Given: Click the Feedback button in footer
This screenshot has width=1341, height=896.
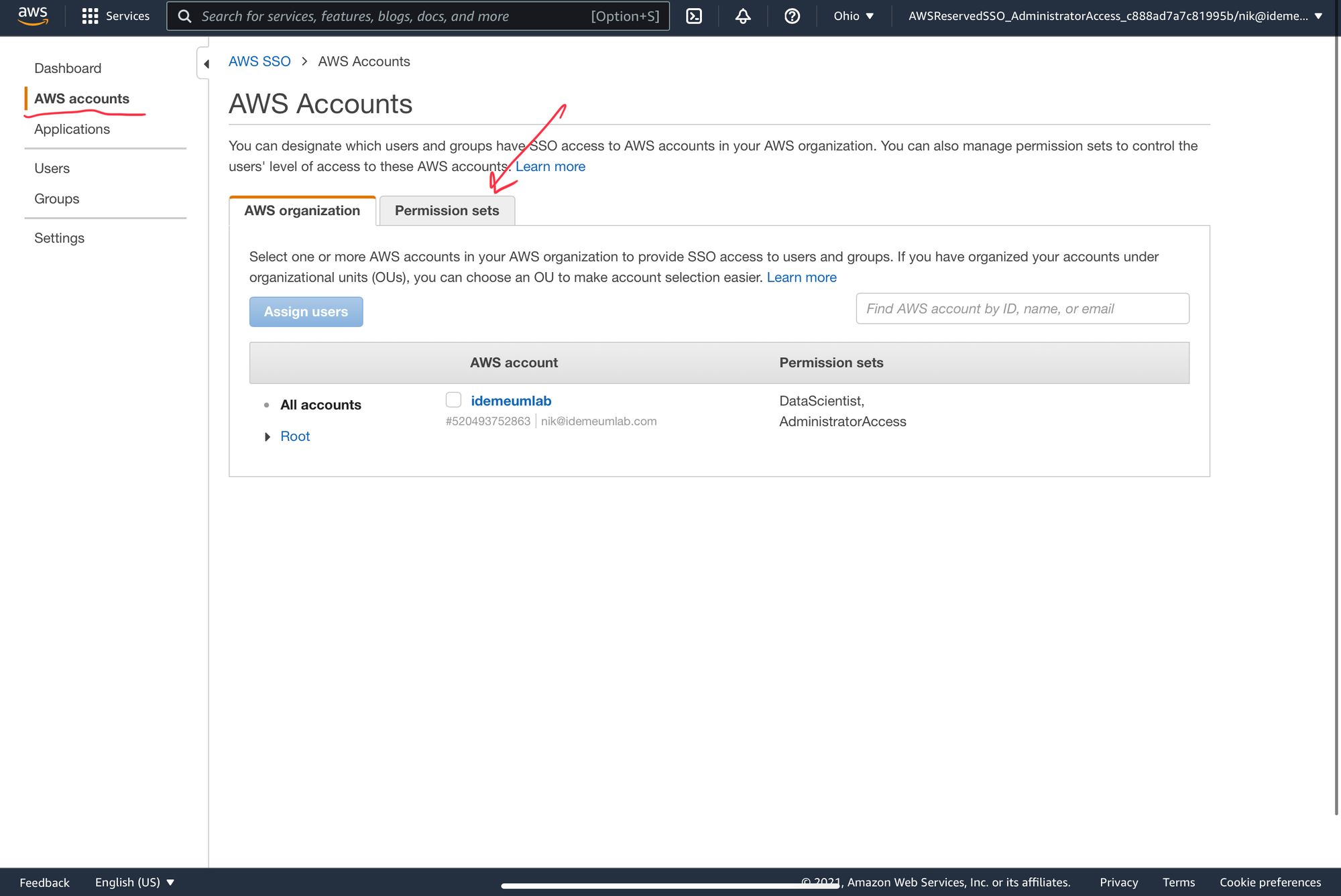Looking at the screenshot, I should [x=44, y=883].
